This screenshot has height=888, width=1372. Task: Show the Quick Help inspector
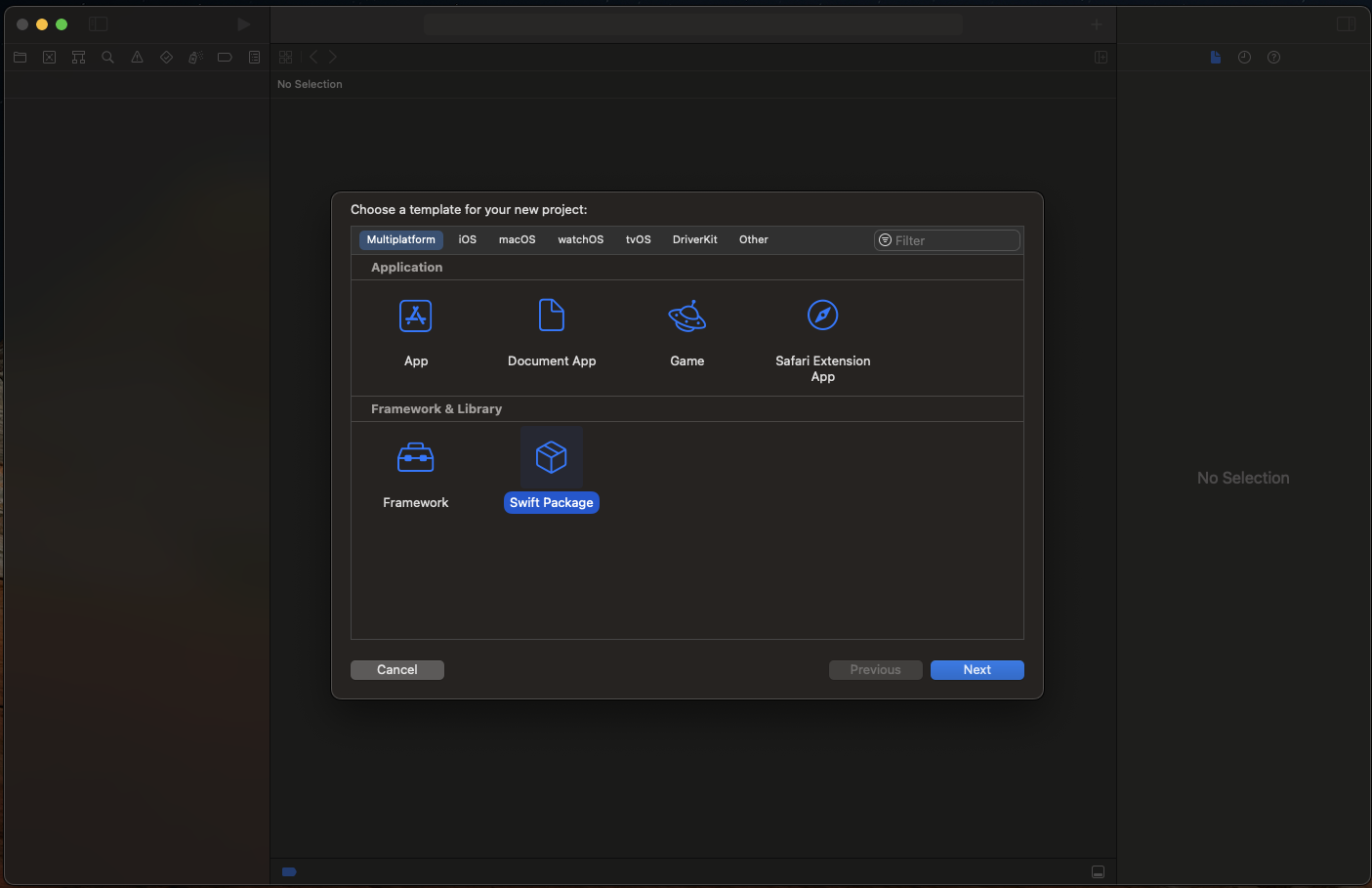1273,58
